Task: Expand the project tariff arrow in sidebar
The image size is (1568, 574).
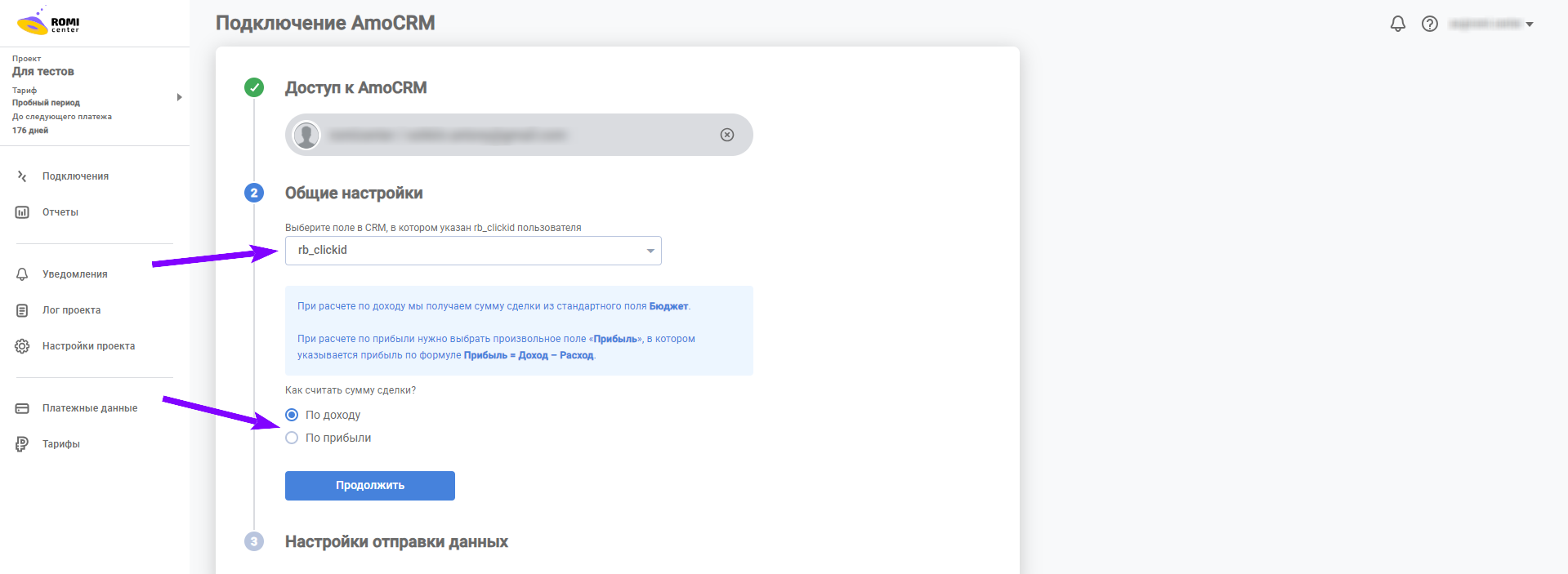Action: (x=179, y=97)
